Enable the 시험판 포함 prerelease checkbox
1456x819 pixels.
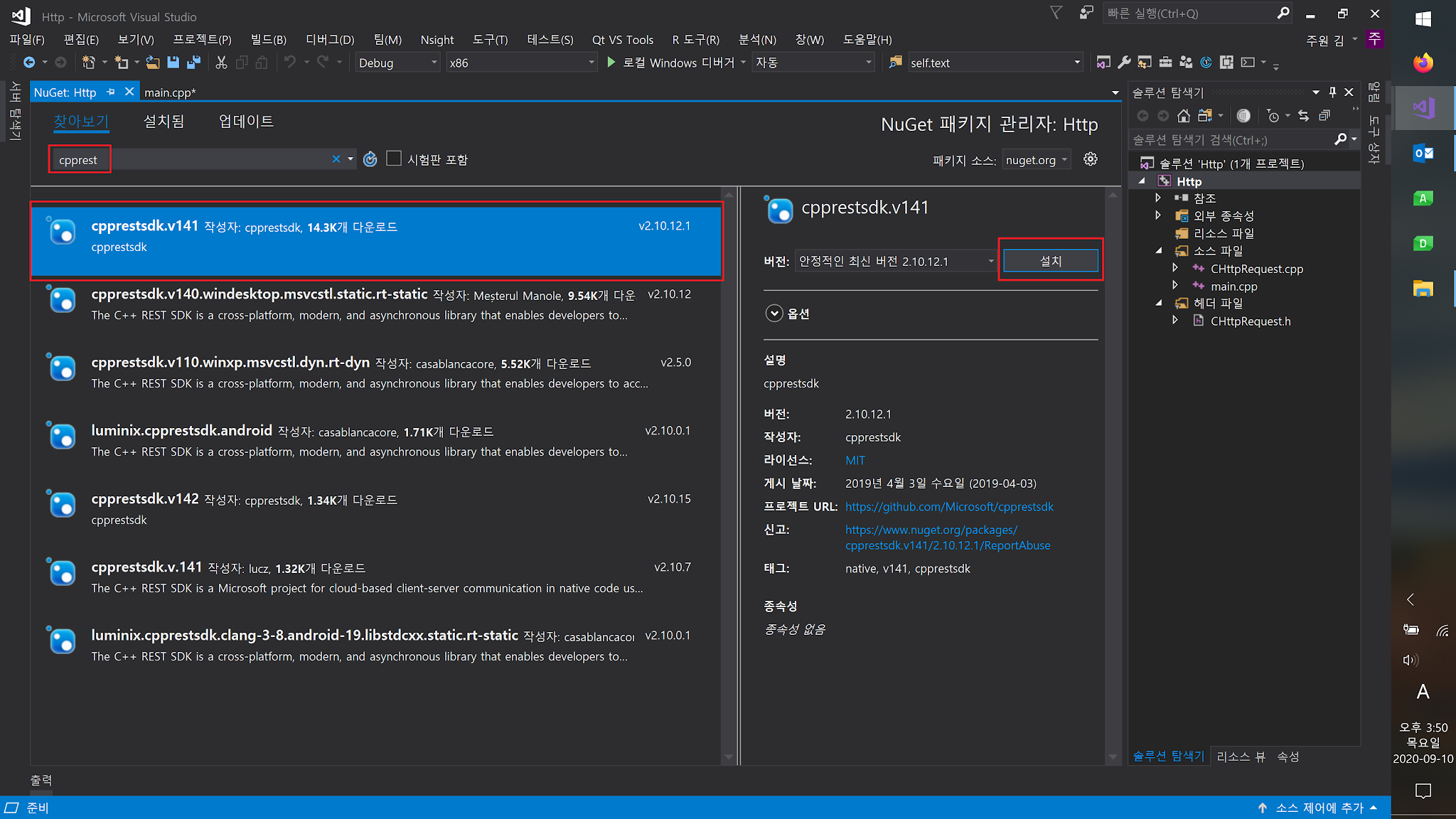point(394,158)
